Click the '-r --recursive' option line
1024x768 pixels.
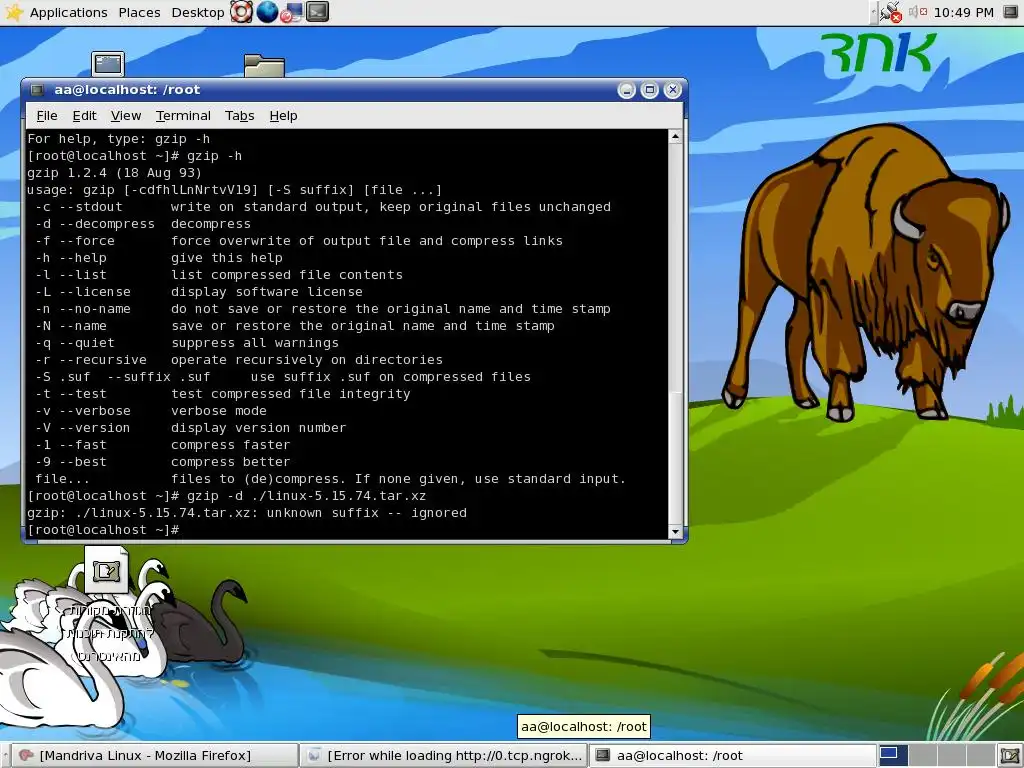[x=239, y=360]
